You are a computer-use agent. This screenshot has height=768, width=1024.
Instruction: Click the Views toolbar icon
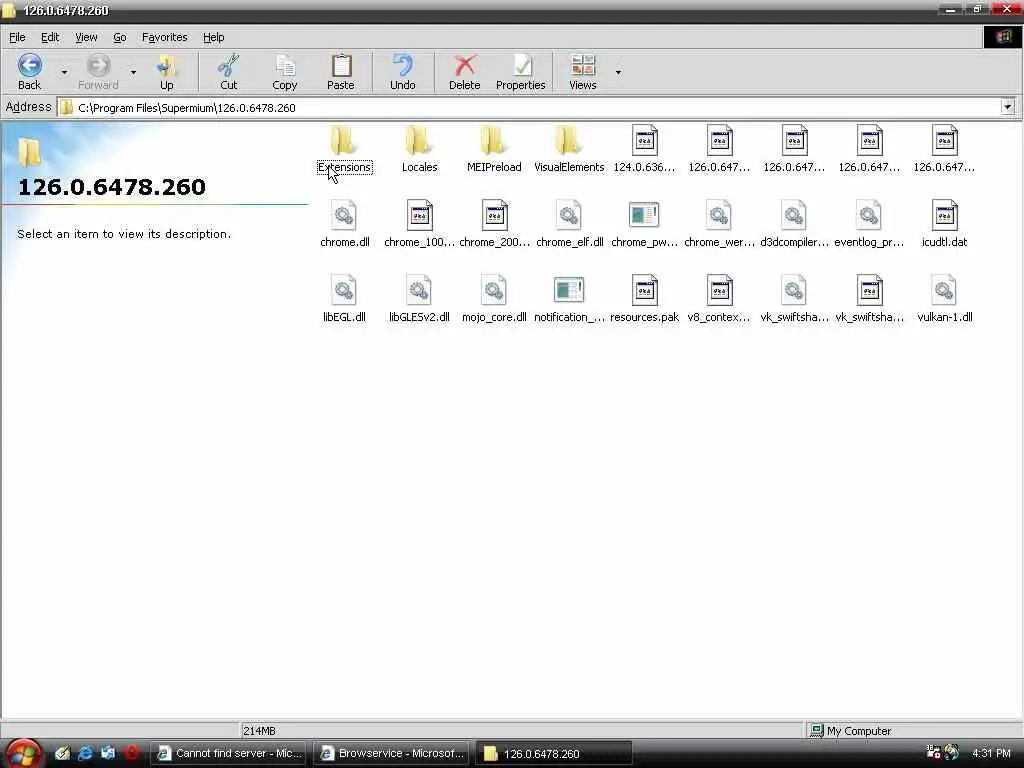[583, 65]
